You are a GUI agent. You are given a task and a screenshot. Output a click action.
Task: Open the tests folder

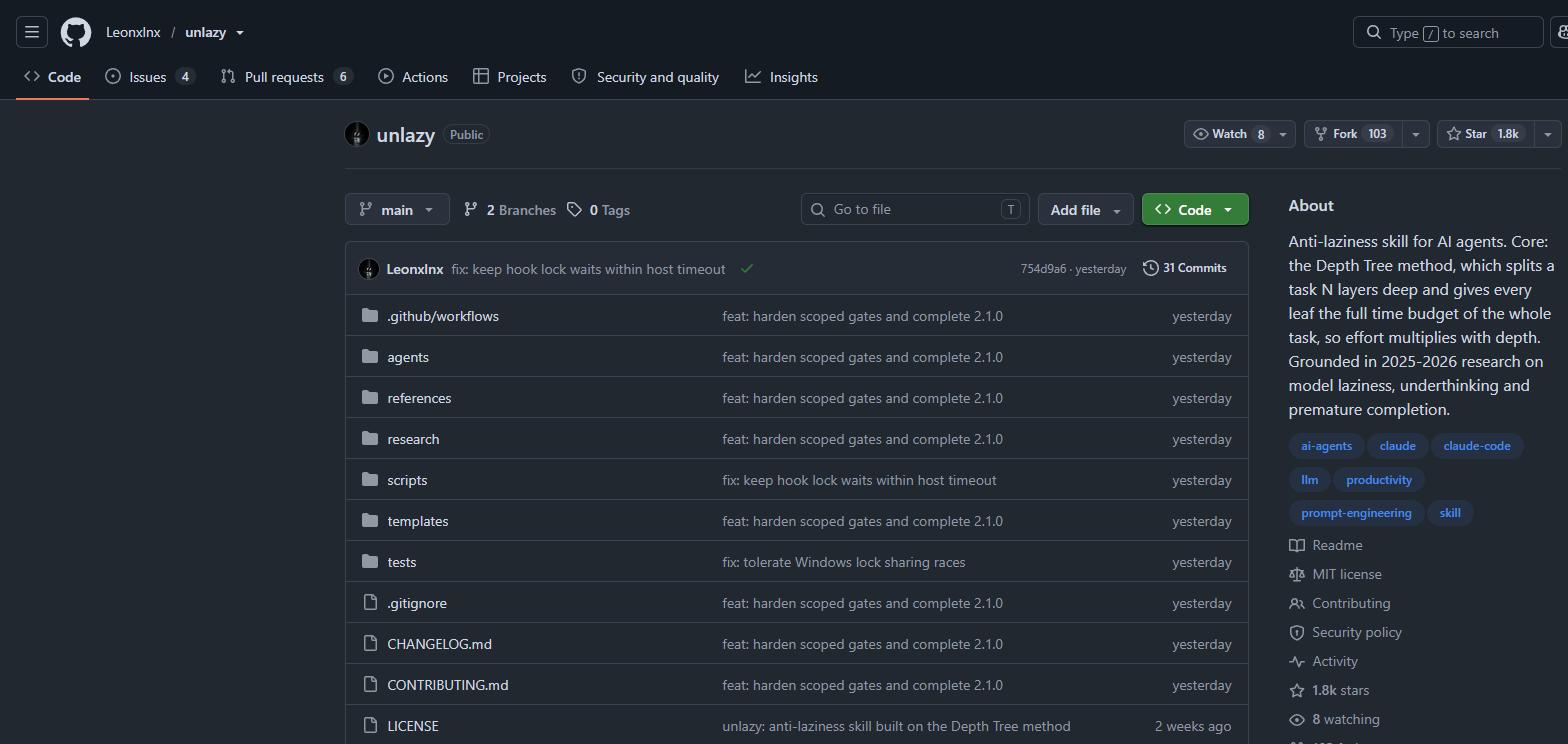tap(402, 562)
